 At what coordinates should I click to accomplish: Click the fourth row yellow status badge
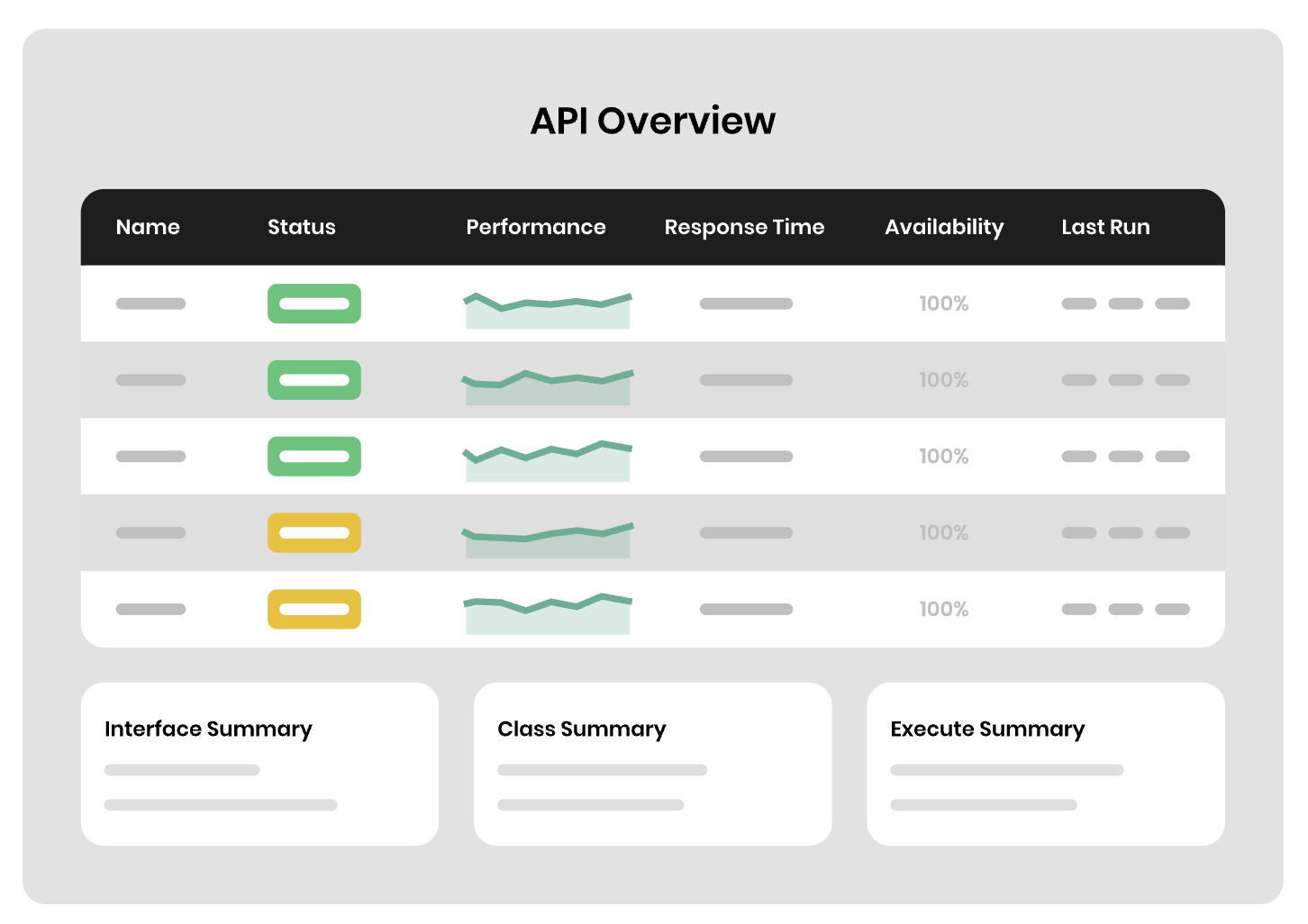click(x=313, y=533)
